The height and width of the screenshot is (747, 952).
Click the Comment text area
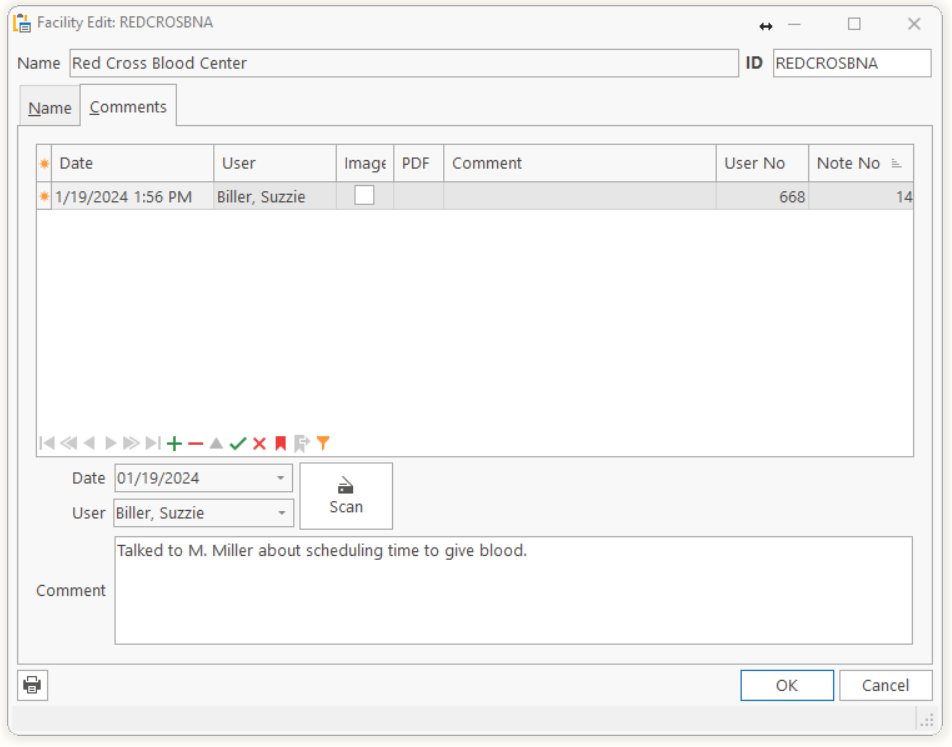pos(514,590)
